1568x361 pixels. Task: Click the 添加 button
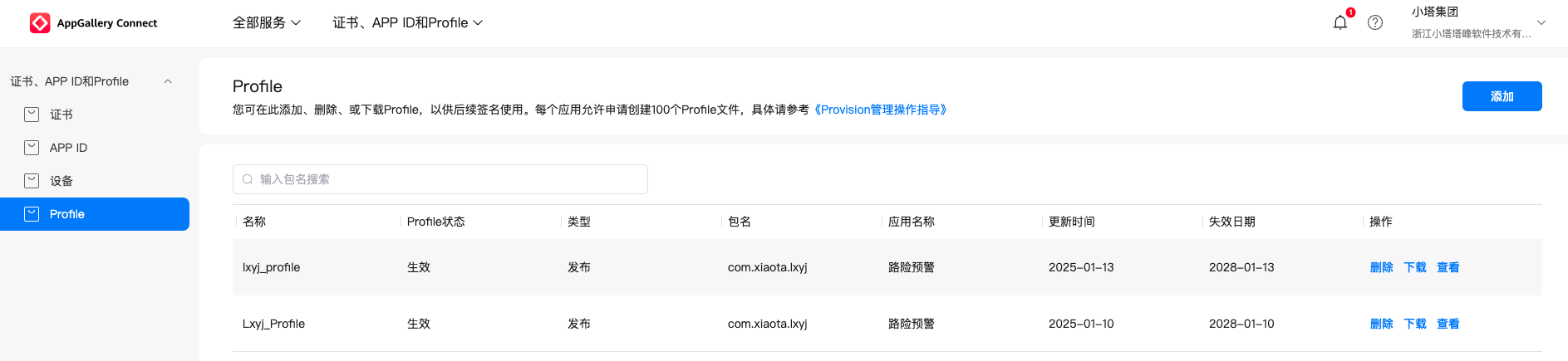(1502, 96)
